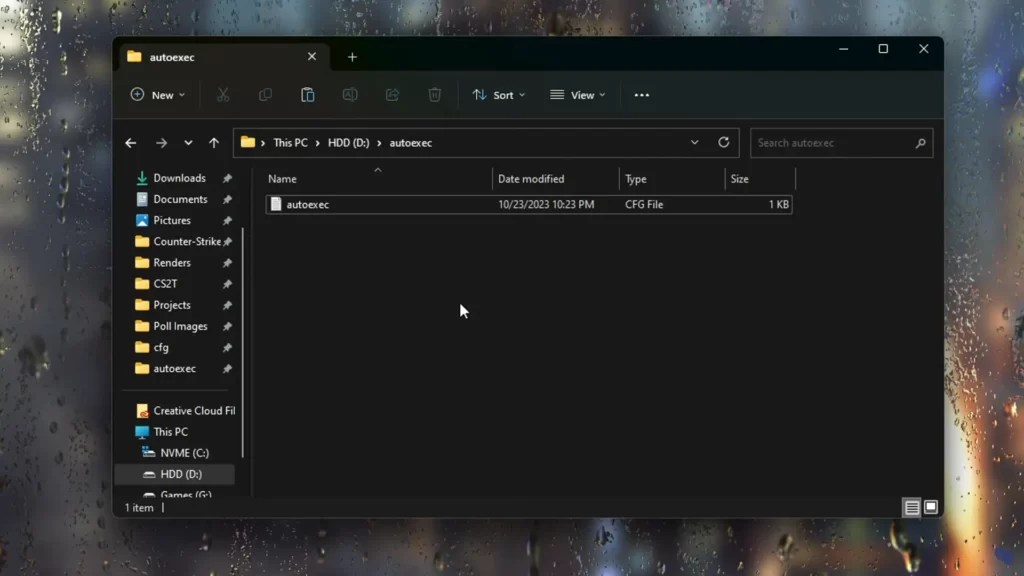
Task: Cut the selected file using scissors icon
Action: pos(223,95)
